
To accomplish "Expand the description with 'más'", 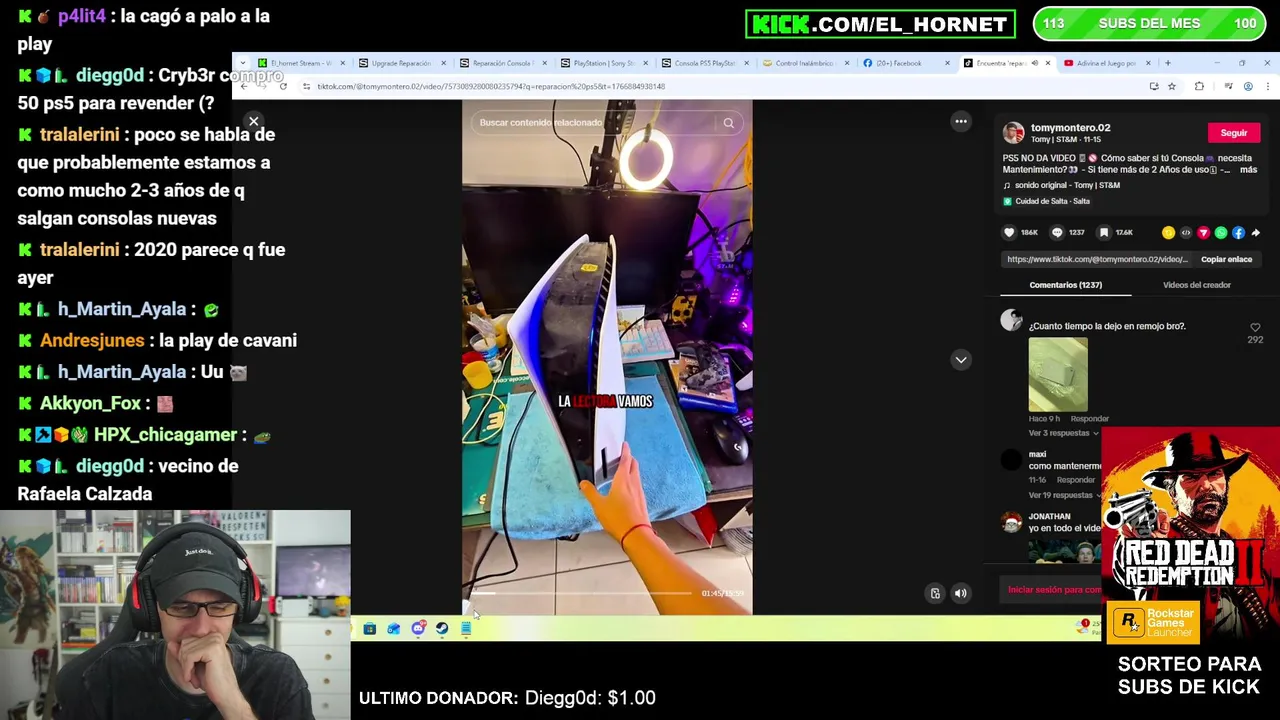I will pyautogui.click(x=1248, y=170).
